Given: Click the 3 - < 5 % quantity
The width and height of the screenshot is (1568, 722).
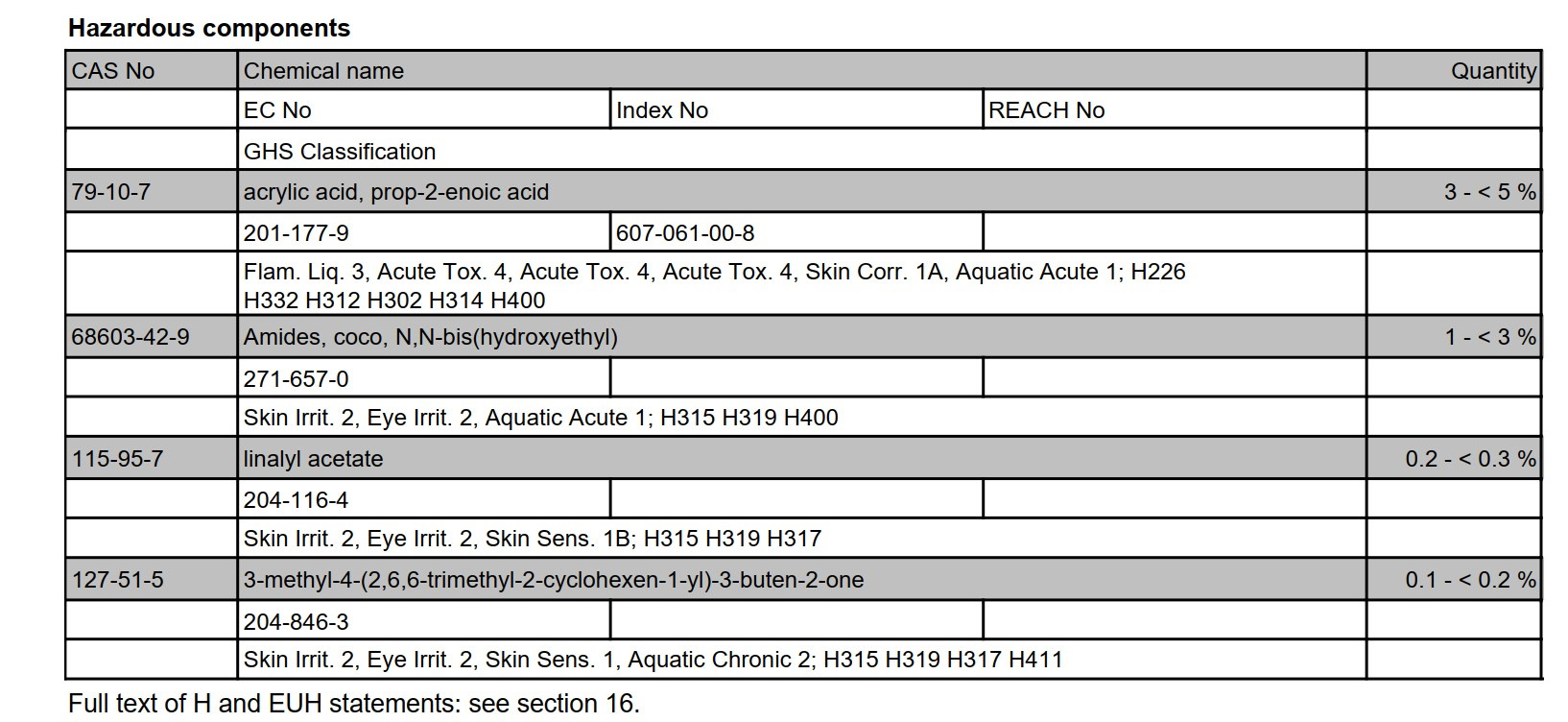Looking at the screenshot, I should (x=1489, y=192).
